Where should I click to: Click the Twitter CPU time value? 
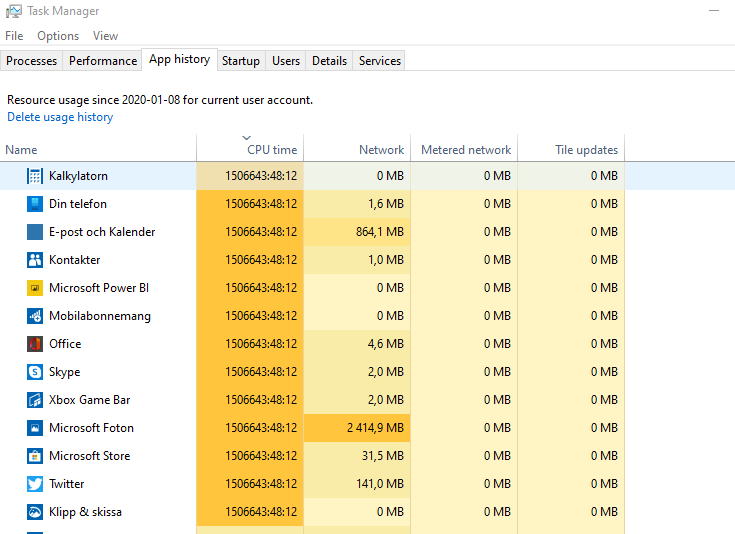coord(261,484)
